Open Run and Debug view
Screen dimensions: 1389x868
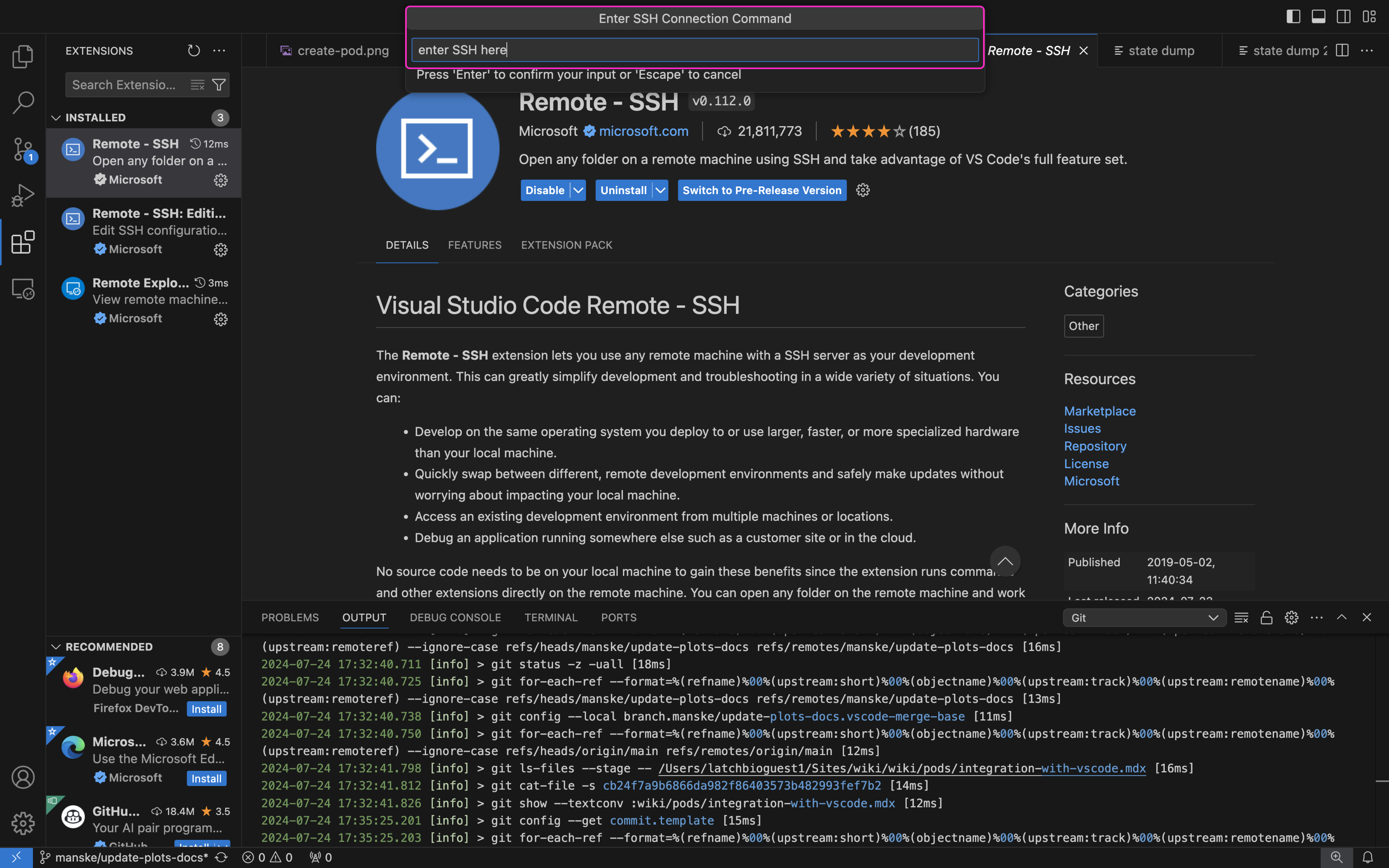(x=23, y=196)
